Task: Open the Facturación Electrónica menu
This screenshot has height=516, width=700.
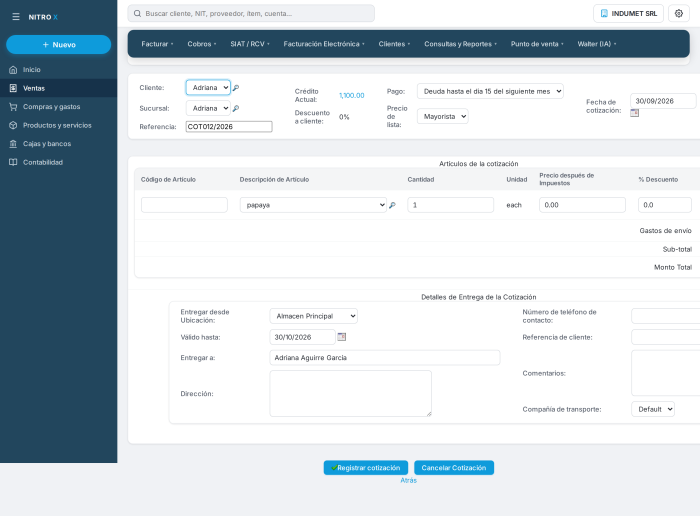Action: 324,44
